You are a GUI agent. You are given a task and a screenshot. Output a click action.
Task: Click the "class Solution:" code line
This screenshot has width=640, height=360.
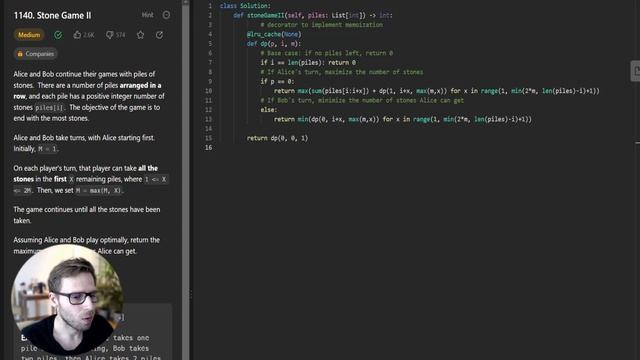tap(245, 6)
